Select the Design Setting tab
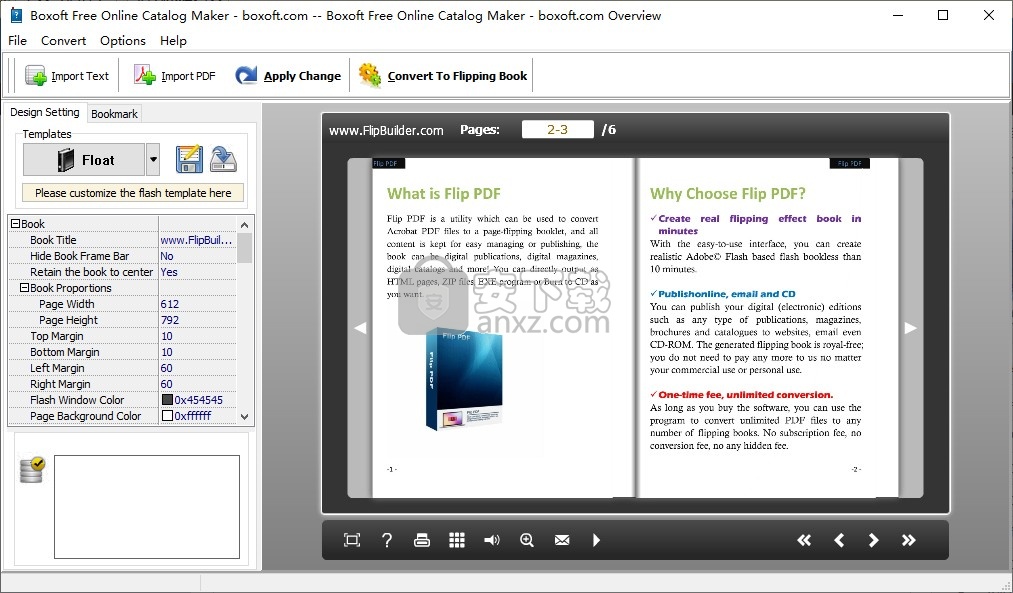The image size is (1013, 593). coord(45,112)
